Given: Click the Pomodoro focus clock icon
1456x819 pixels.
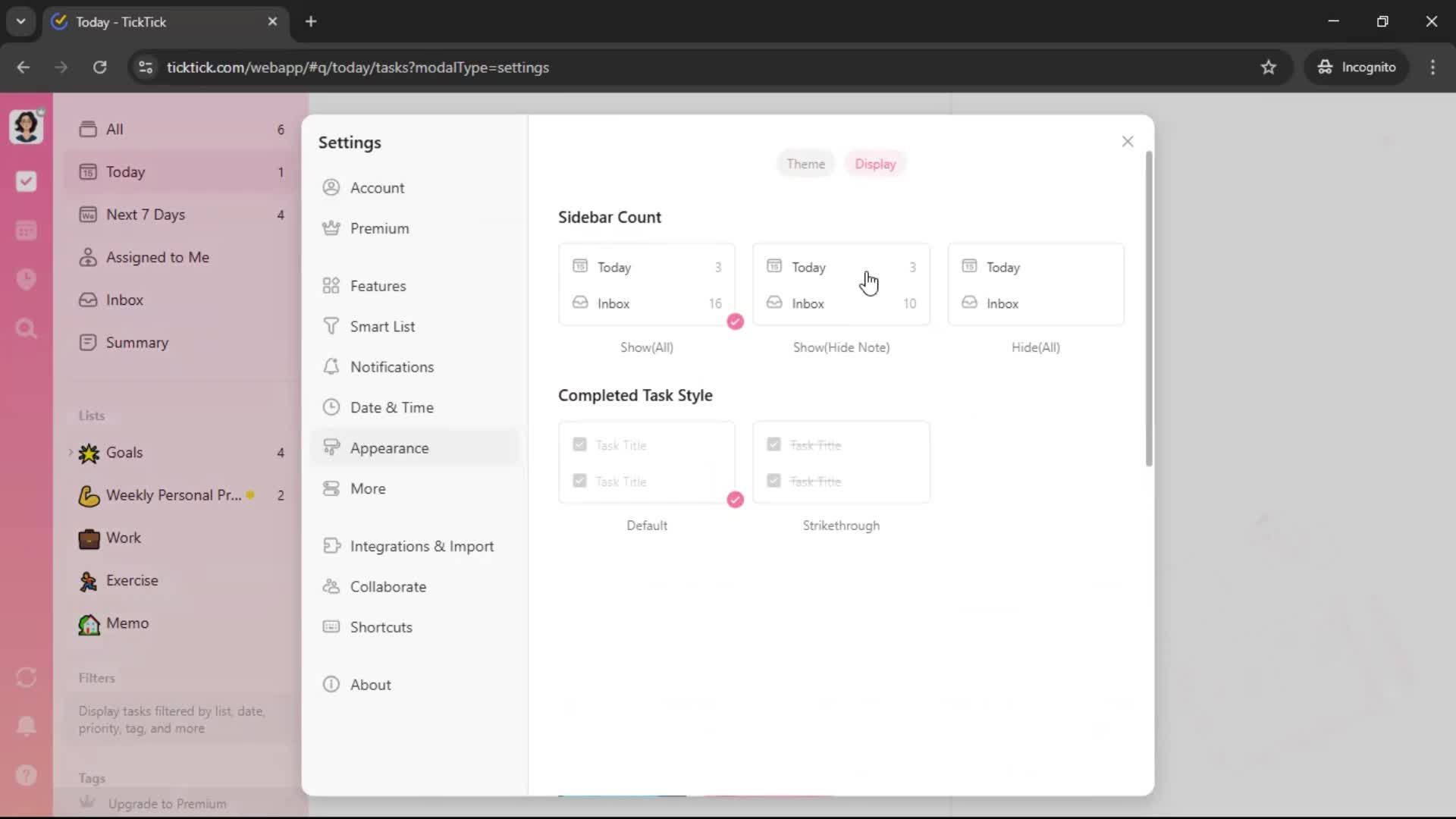Looking at the screenshot, I should [x=27, y=279].
